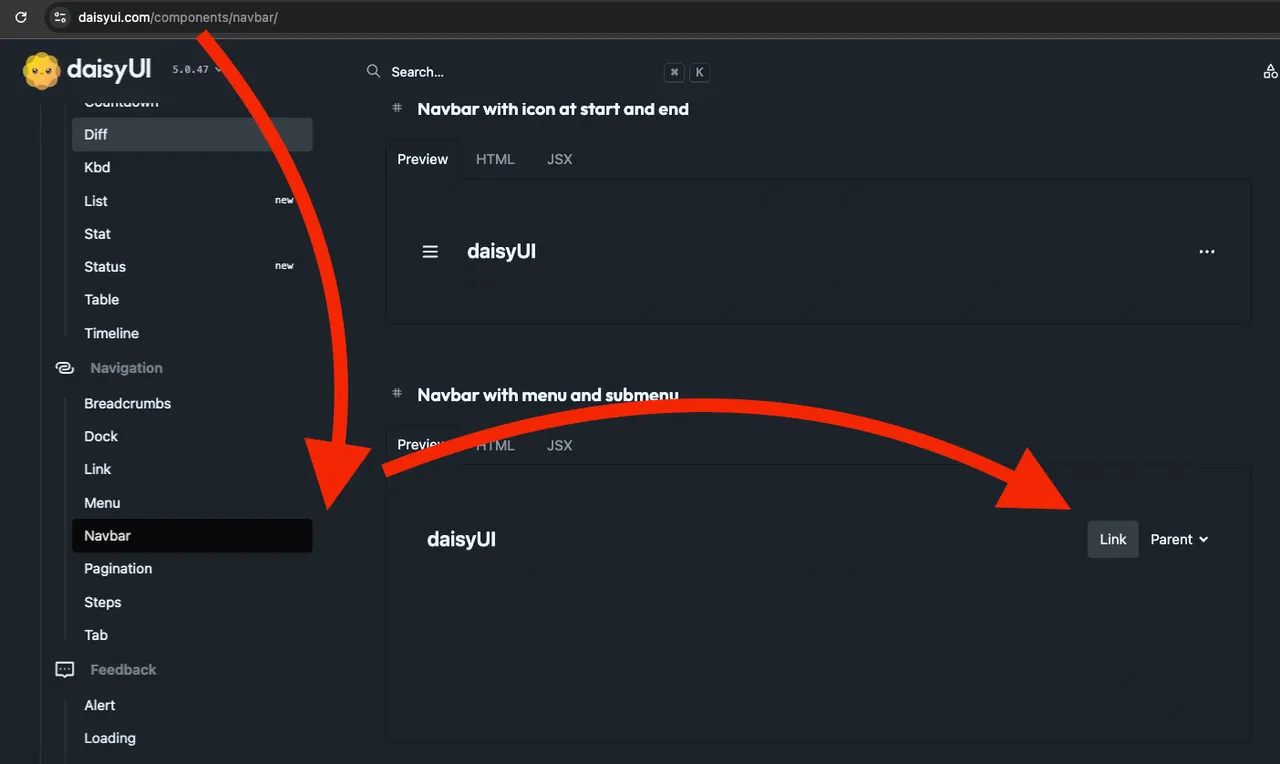Open the three-dot menu in navbar preview
Screen dimensions: 1280x764
coord(1207,252)
